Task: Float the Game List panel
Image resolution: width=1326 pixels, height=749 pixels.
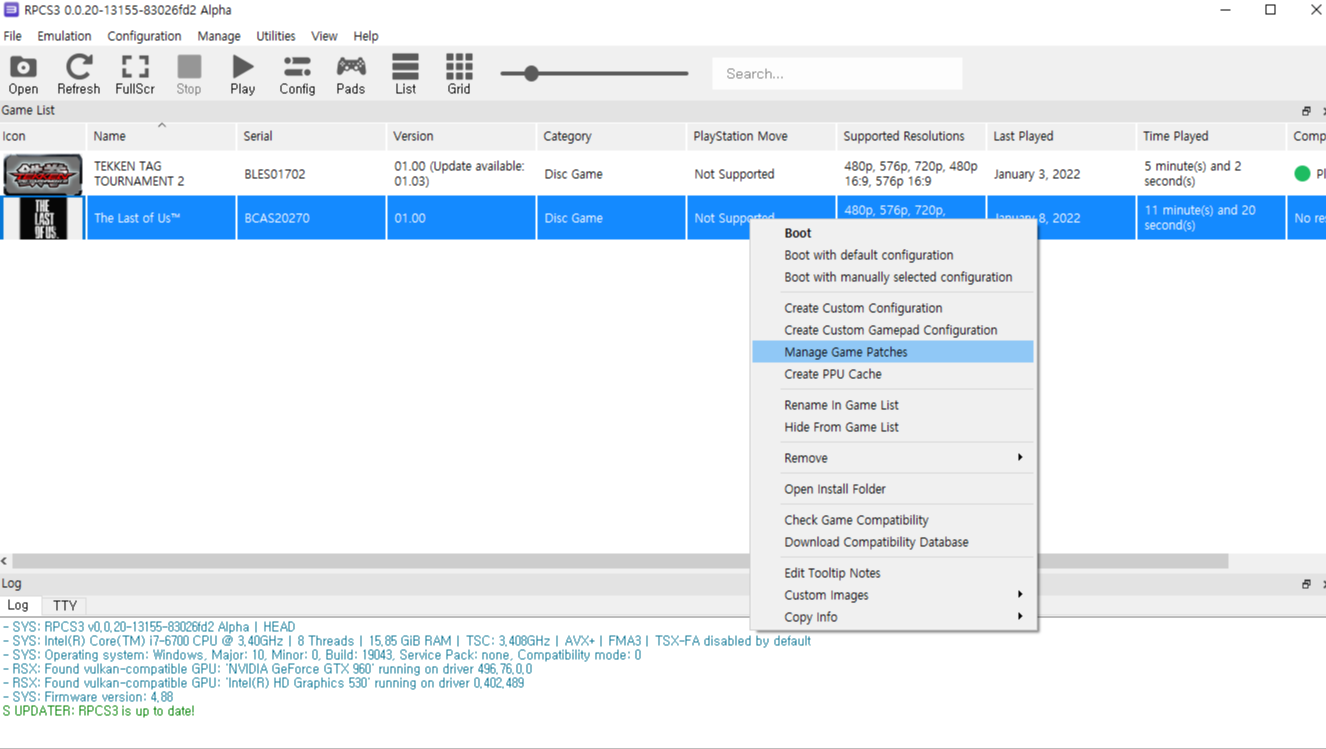Action: tap(1306, 111)
